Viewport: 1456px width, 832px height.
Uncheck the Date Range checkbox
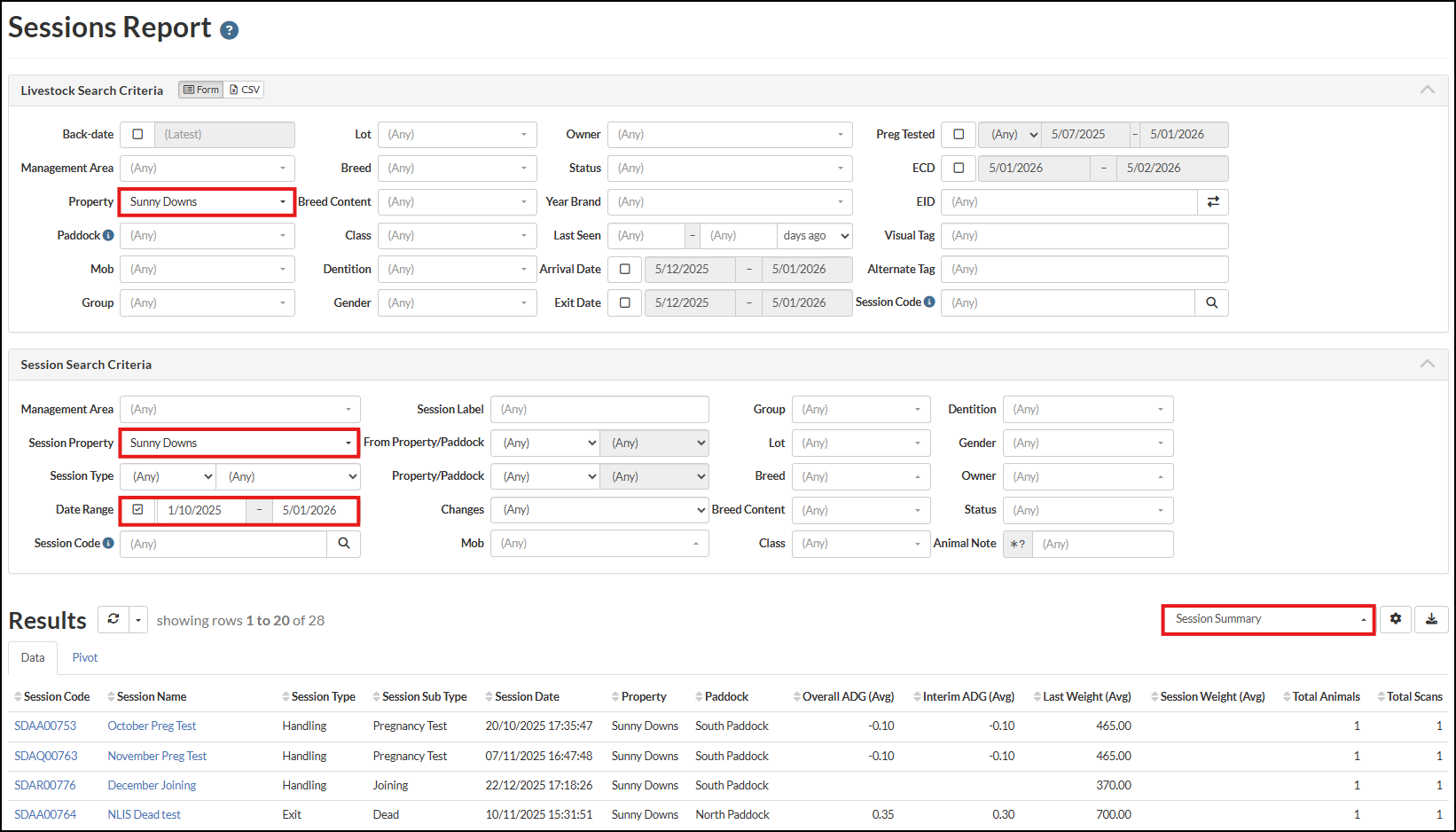click(x=137, y=510)
